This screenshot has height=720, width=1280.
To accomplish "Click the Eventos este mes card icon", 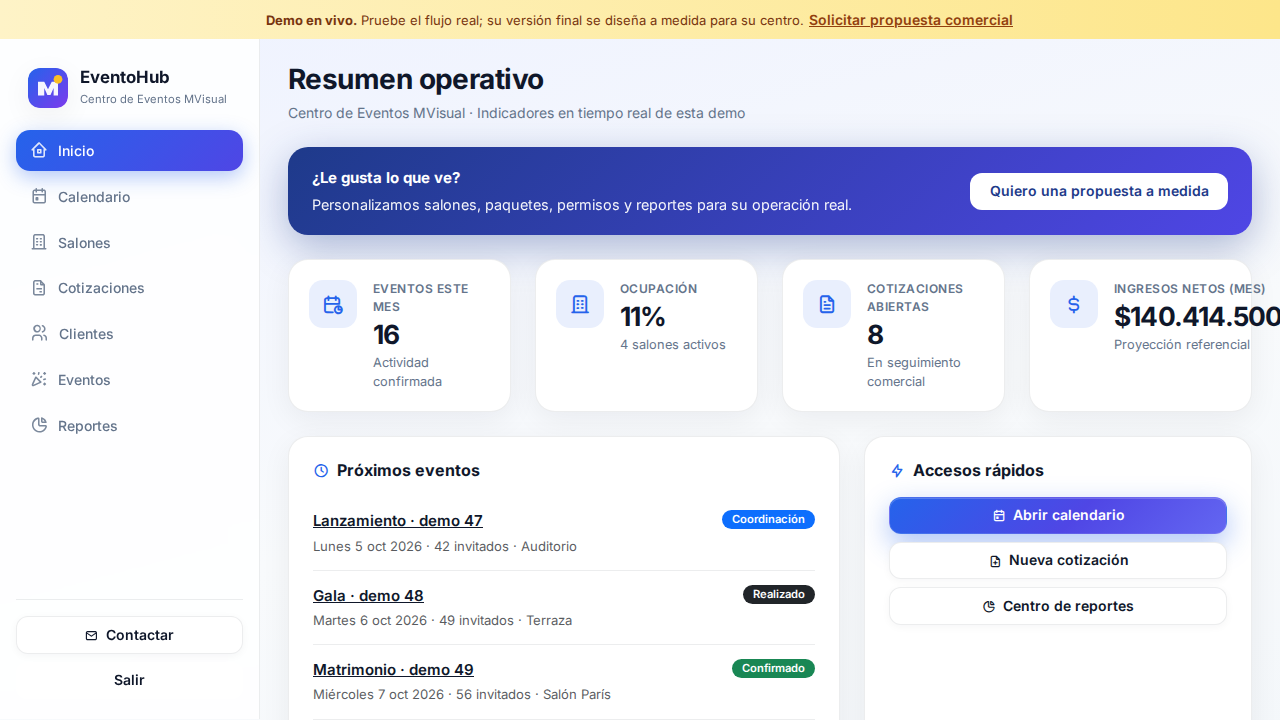I will coord(333,304).
